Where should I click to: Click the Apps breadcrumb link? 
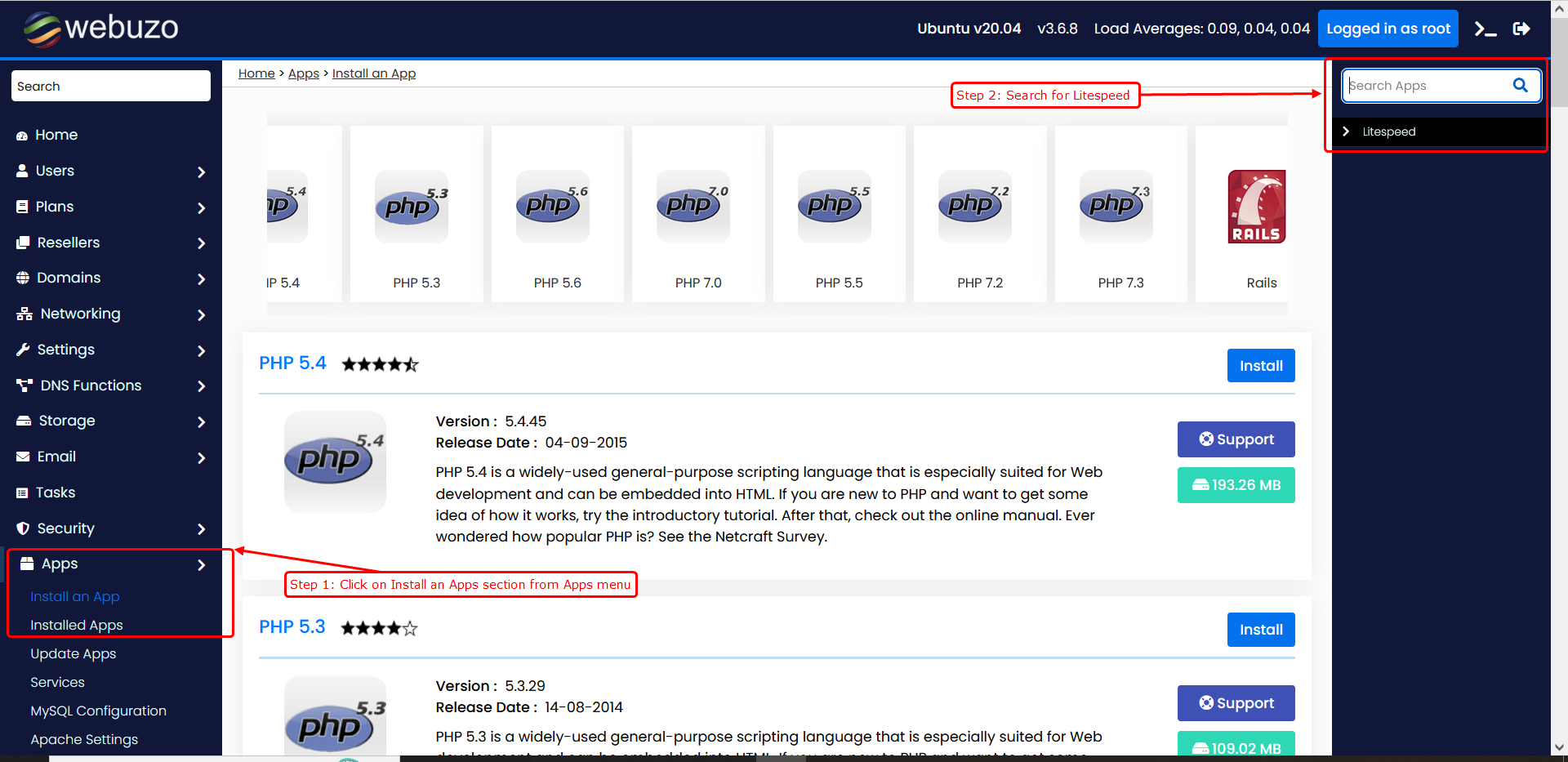tap(303, 74)
